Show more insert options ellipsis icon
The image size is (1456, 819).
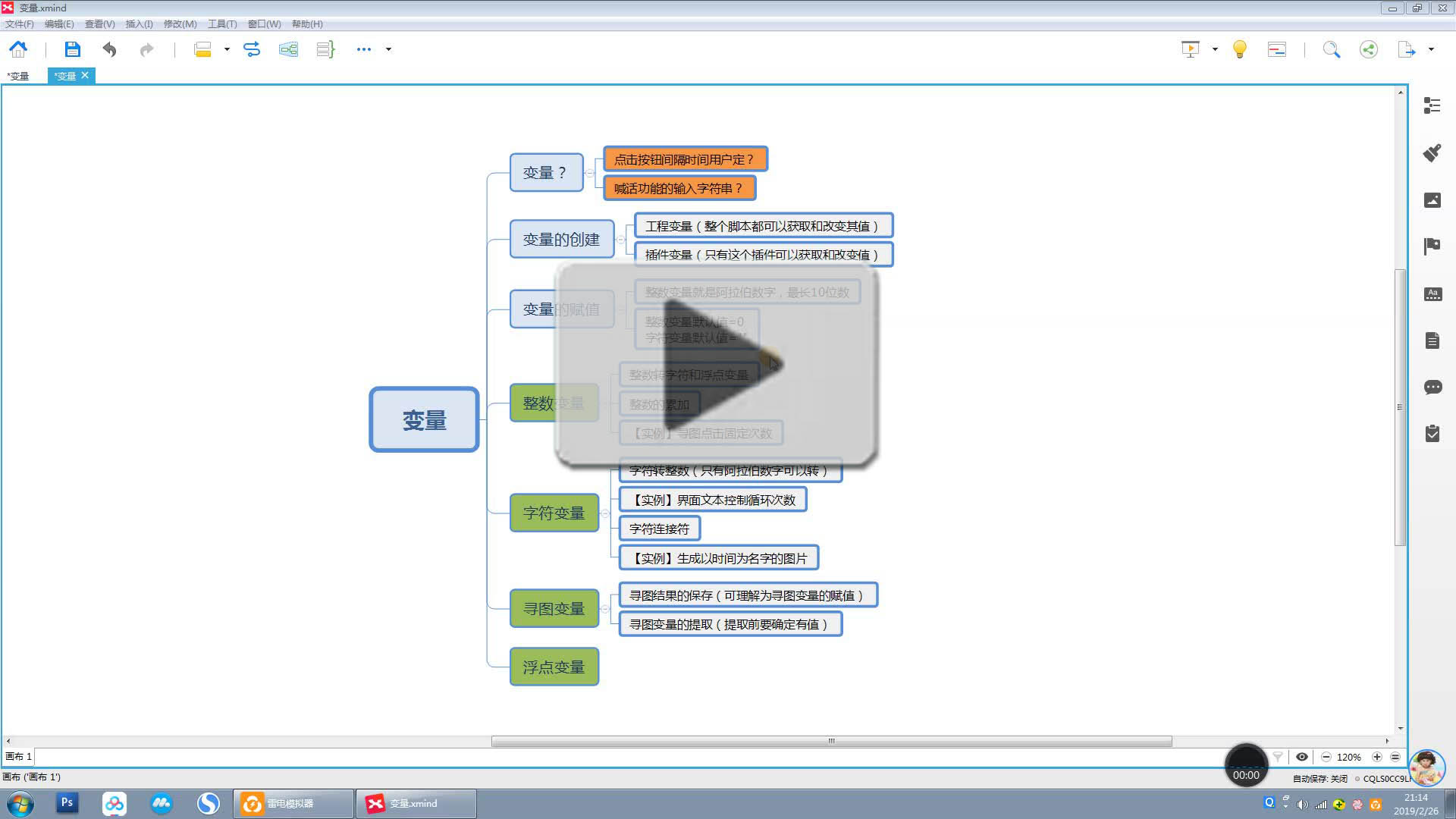point(364,49)
